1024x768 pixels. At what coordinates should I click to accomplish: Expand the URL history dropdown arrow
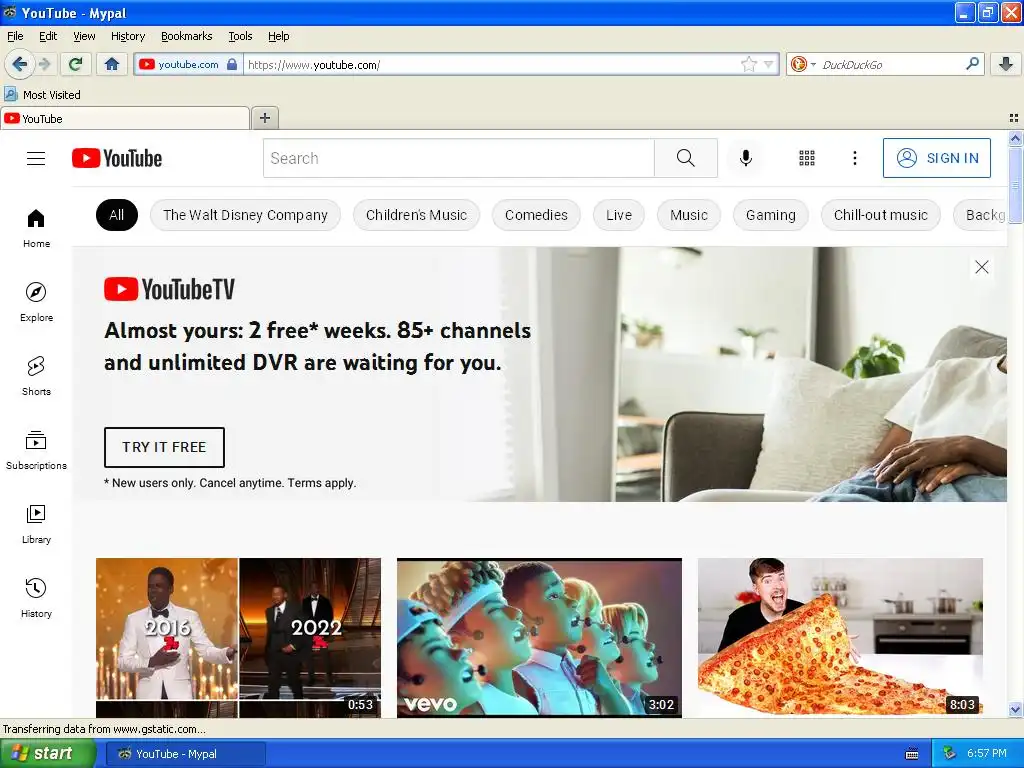769,64
